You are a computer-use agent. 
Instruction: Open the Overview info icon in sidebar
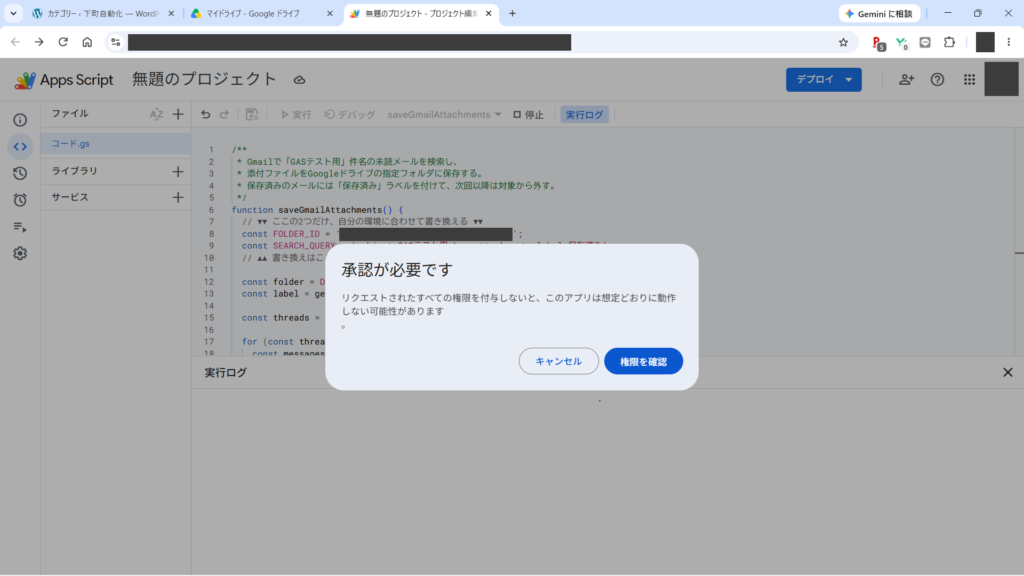[x=20, y=120]
